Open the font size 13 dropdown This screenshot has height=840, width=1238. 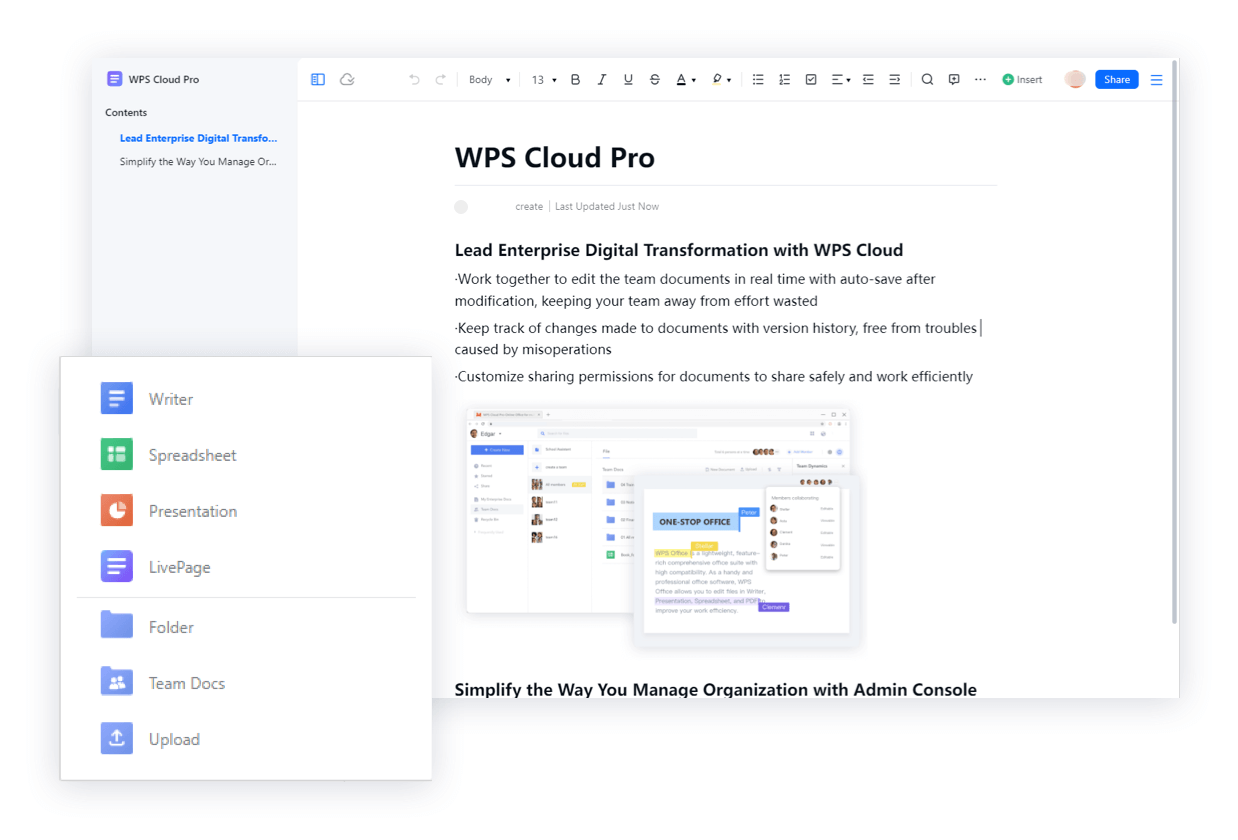[544, 80]
